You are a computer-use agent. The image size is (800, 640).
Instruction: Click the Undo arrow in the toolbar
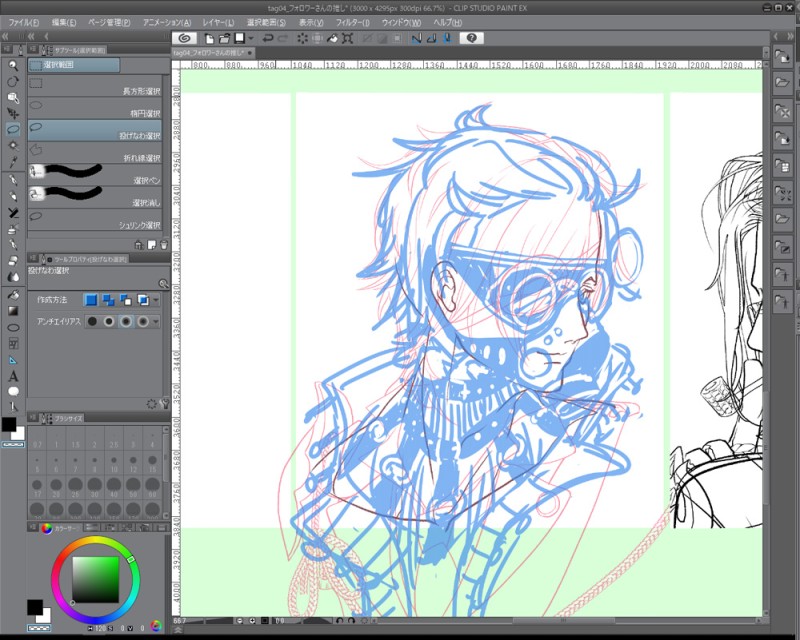click(267, 38)
